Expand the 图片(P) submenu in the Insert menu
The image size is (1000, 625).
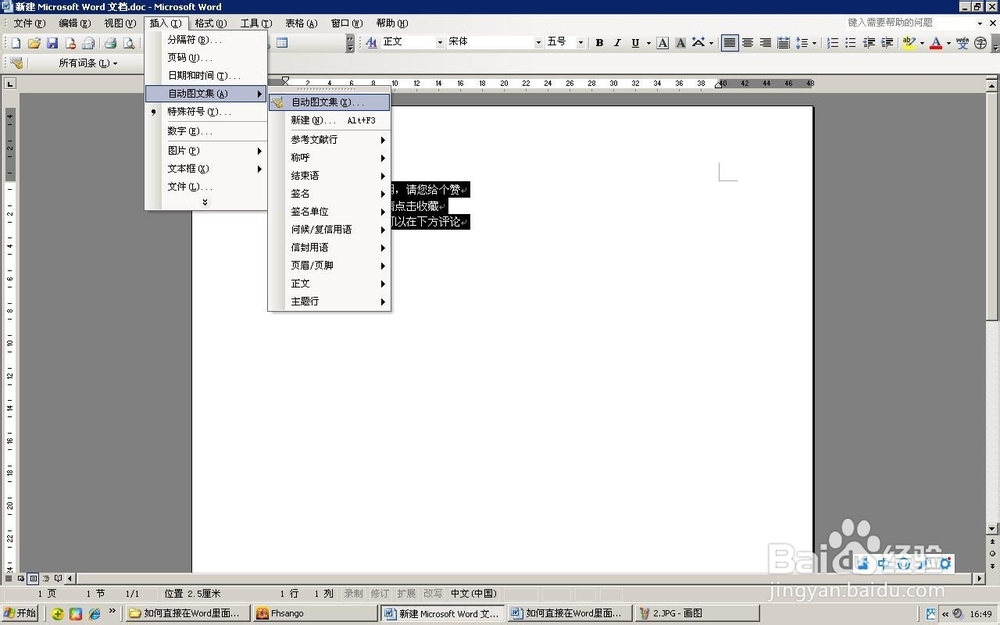tap(205, 151)
